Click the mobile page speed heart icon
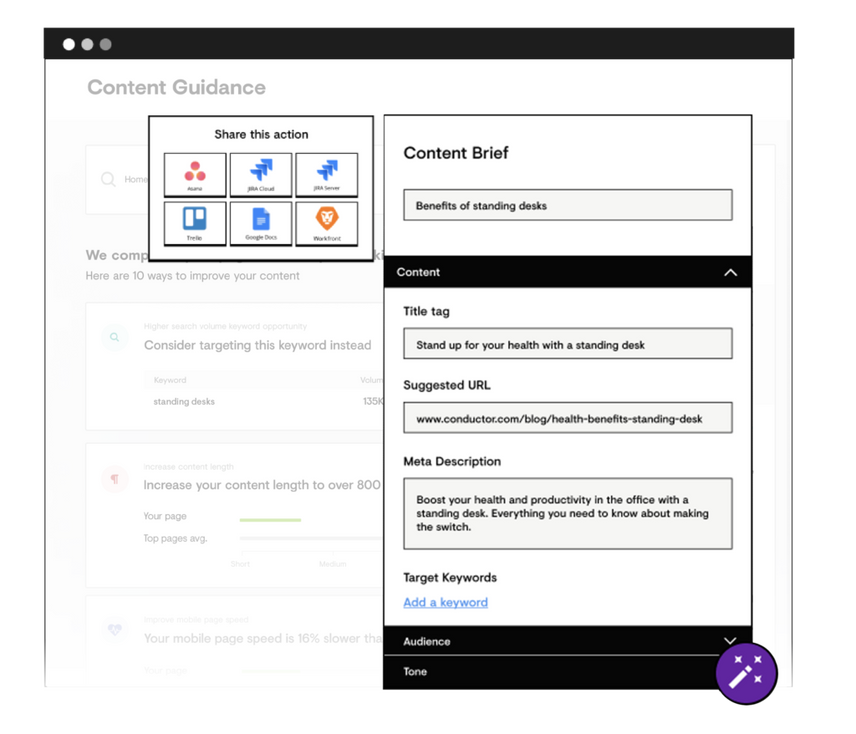The height and width of the screenshot is (734, 856). 115,629
